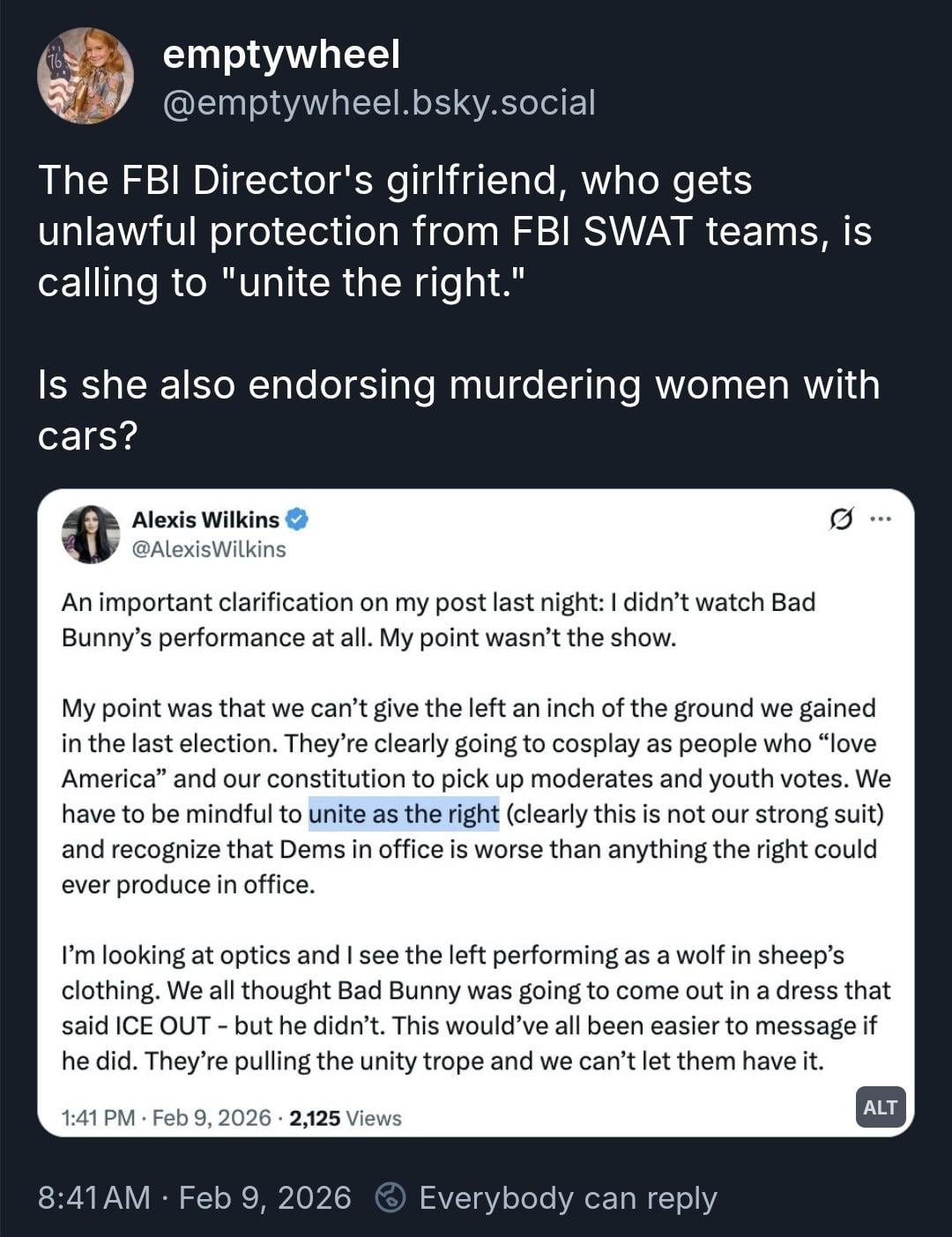The height and width of the screenshot is (1237, 952).
Task: Open the @emptywheel.bsky.social handle link
Action: click(x=379, y=102)
